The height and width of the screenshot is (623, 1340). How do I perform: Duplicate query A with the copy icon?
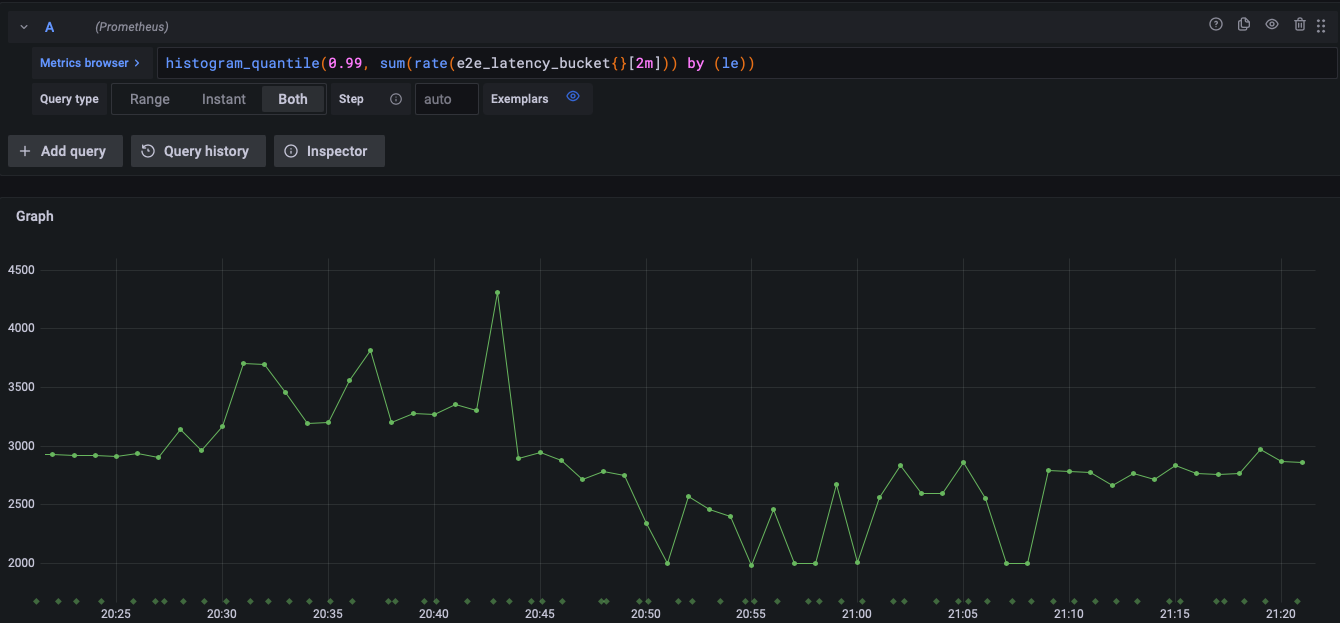pos(1244,25)
